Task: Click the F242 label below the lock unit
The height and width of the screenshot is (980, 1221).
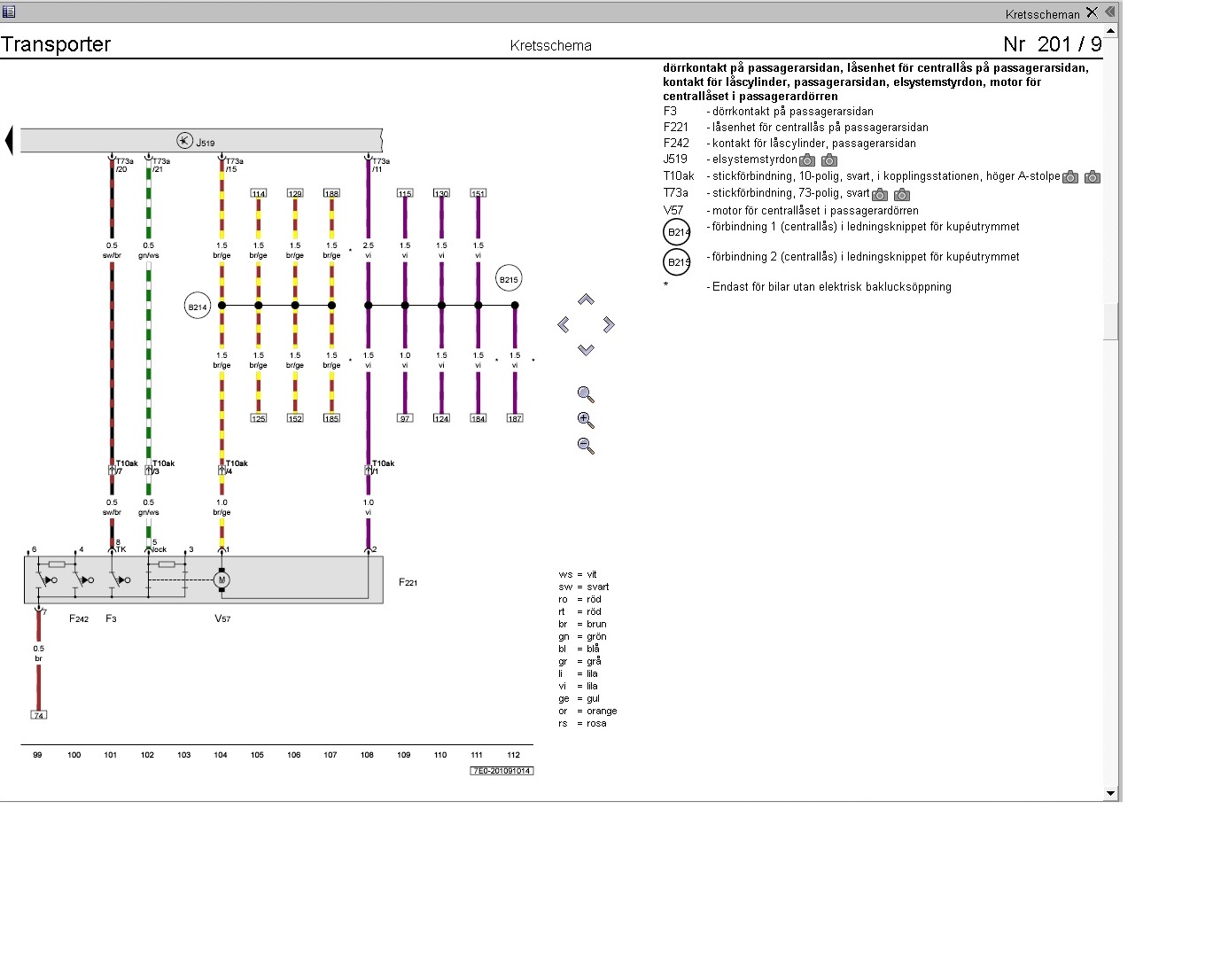Action: (79, 618)
